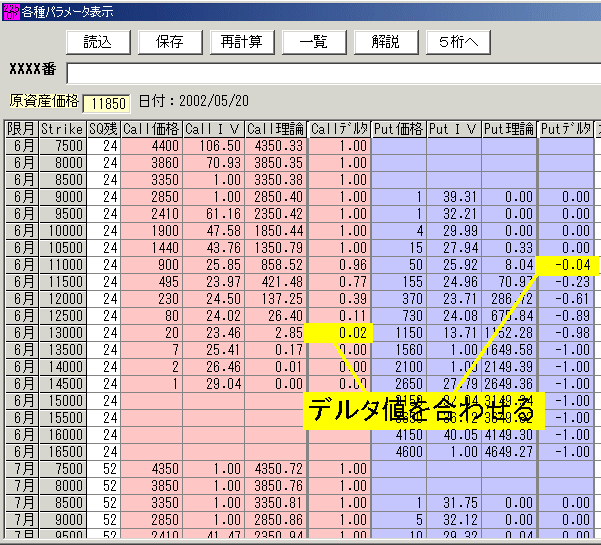
Task: Select the Put価格 column header
Action: coord(399,129)
